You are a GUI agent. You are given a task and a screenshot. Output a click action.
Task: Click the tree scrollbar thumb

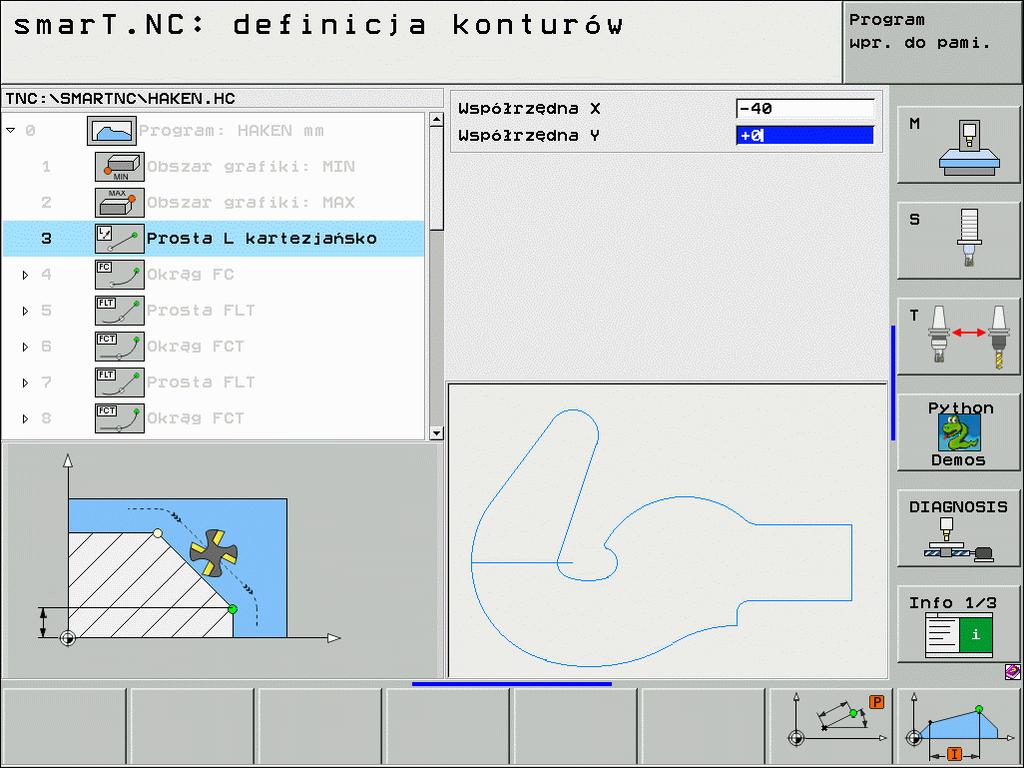[436, 178]
